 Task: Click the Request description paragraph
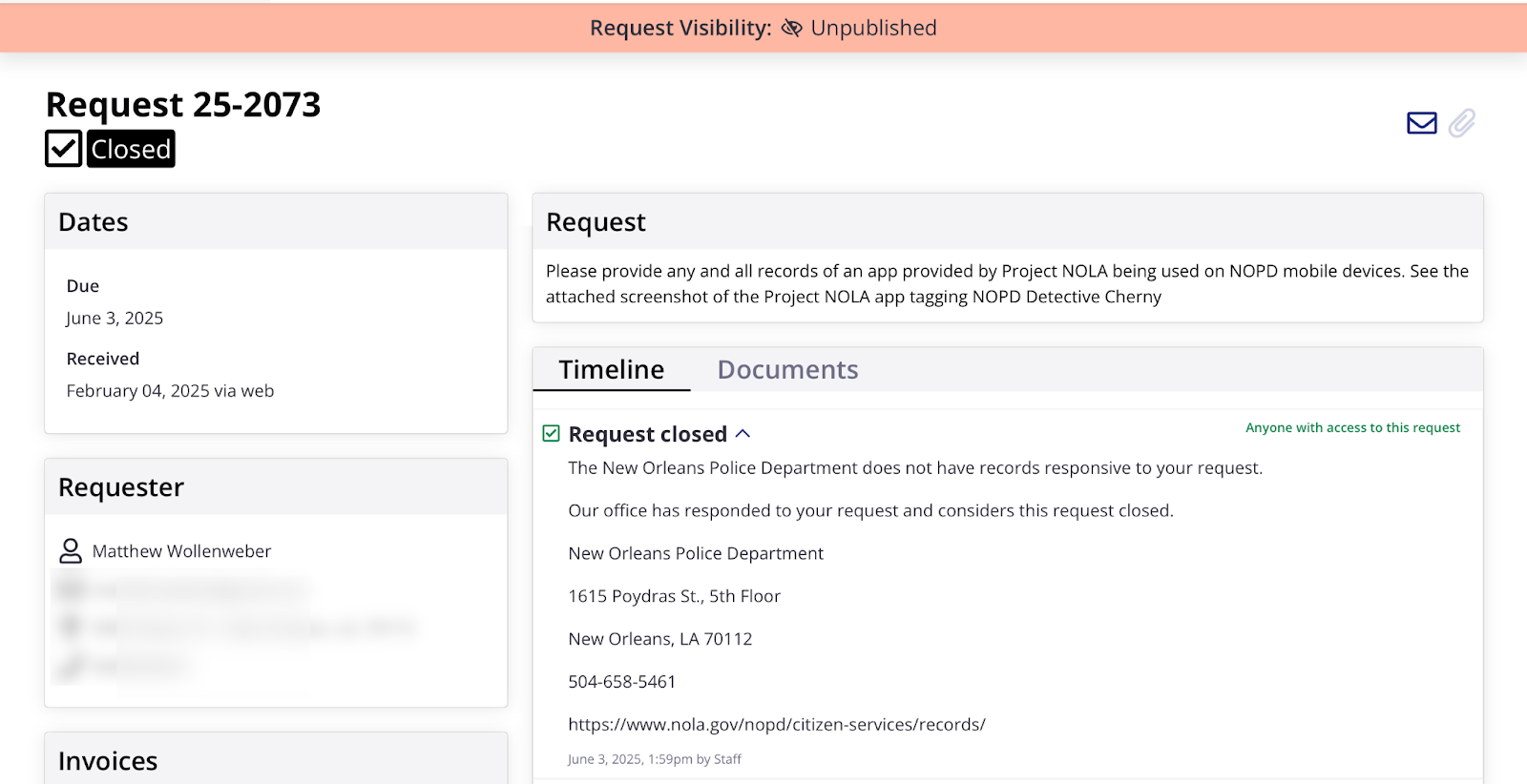coord(1007,284)
